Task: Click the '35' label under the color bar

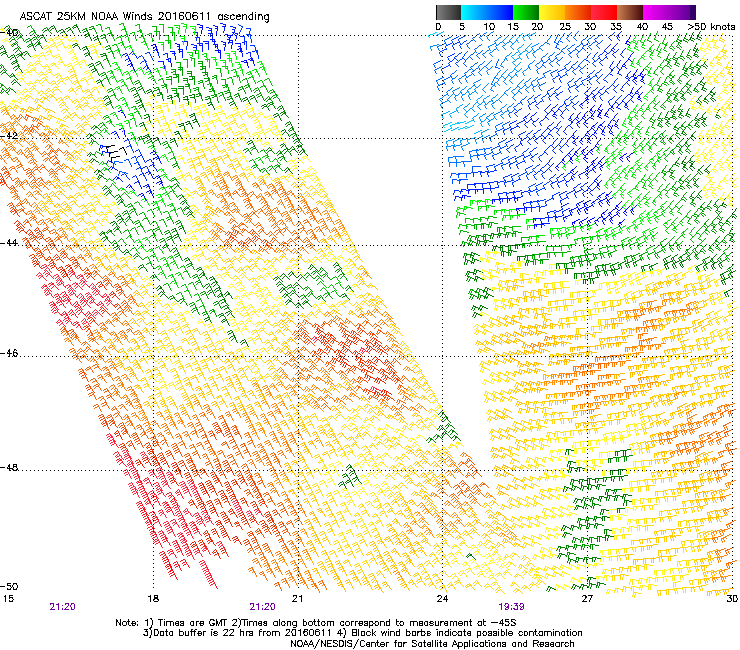Action: [x=616, y=27]
